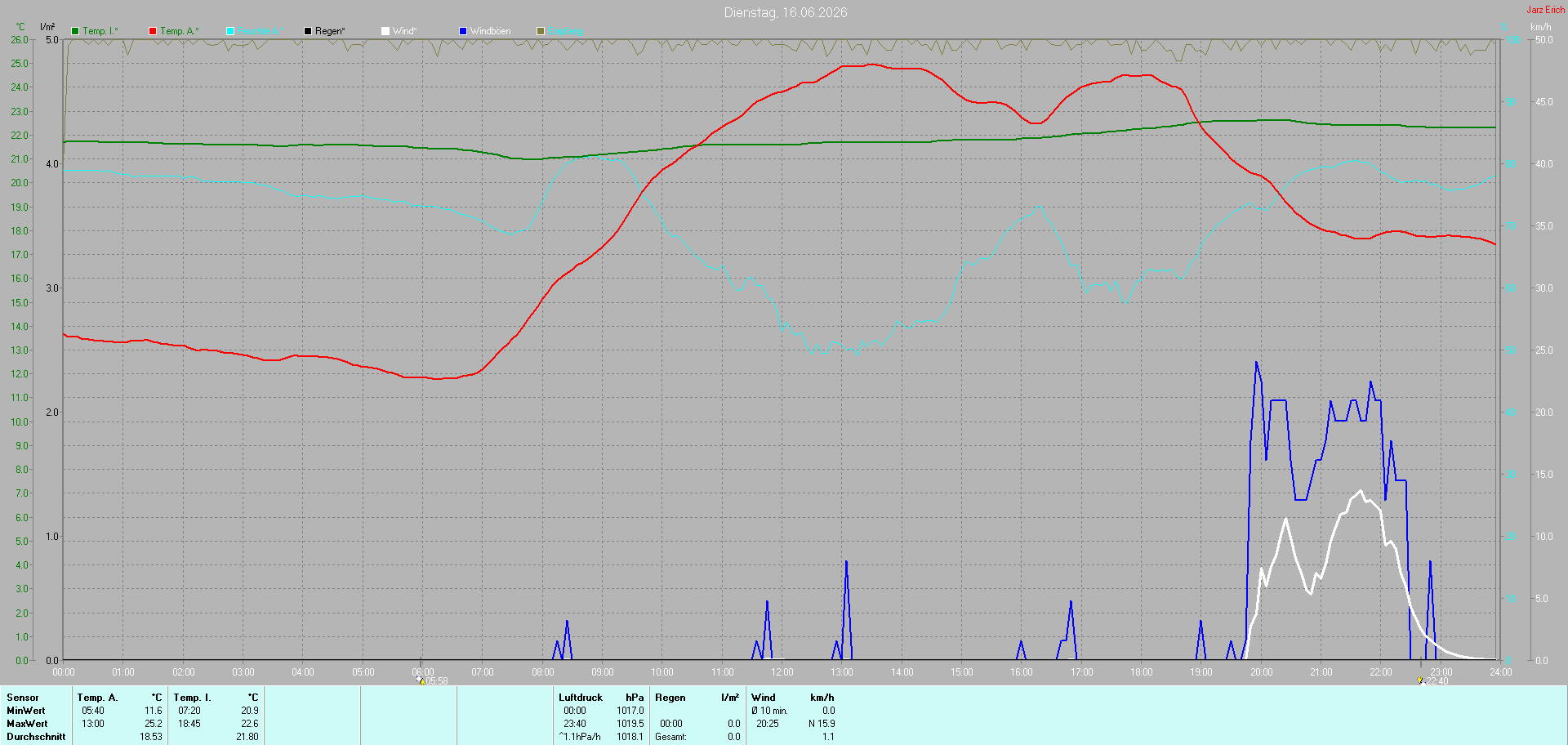
Task: Click the '50.0' km/h axis label
Action: point(1544,39)
